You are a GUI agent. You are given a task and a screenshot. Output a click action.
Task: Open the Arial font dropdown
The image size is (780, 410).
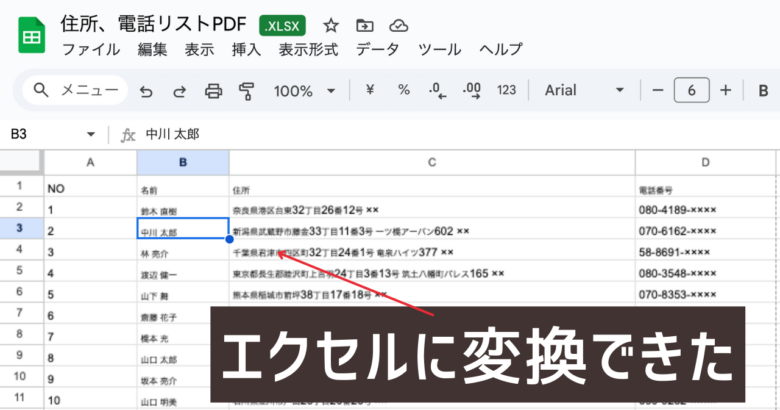[x=582, y=90]
